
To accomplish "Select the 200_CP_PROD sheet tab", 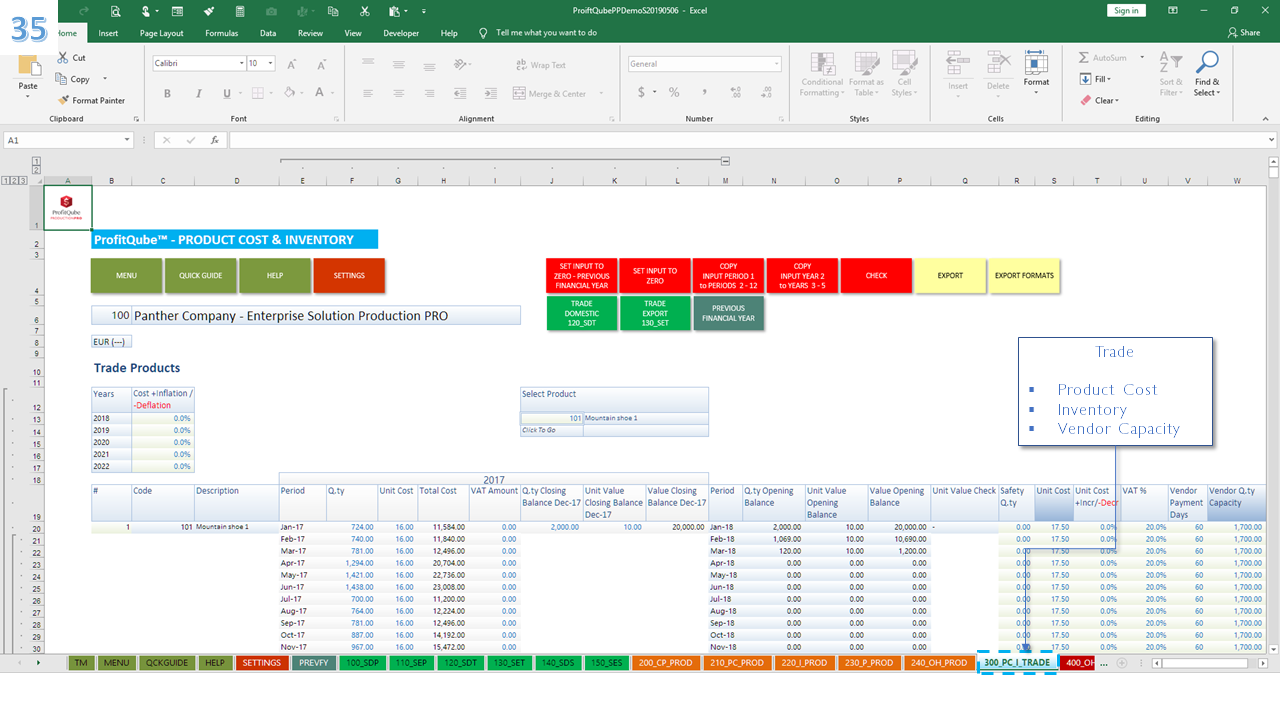I will 666,663.
